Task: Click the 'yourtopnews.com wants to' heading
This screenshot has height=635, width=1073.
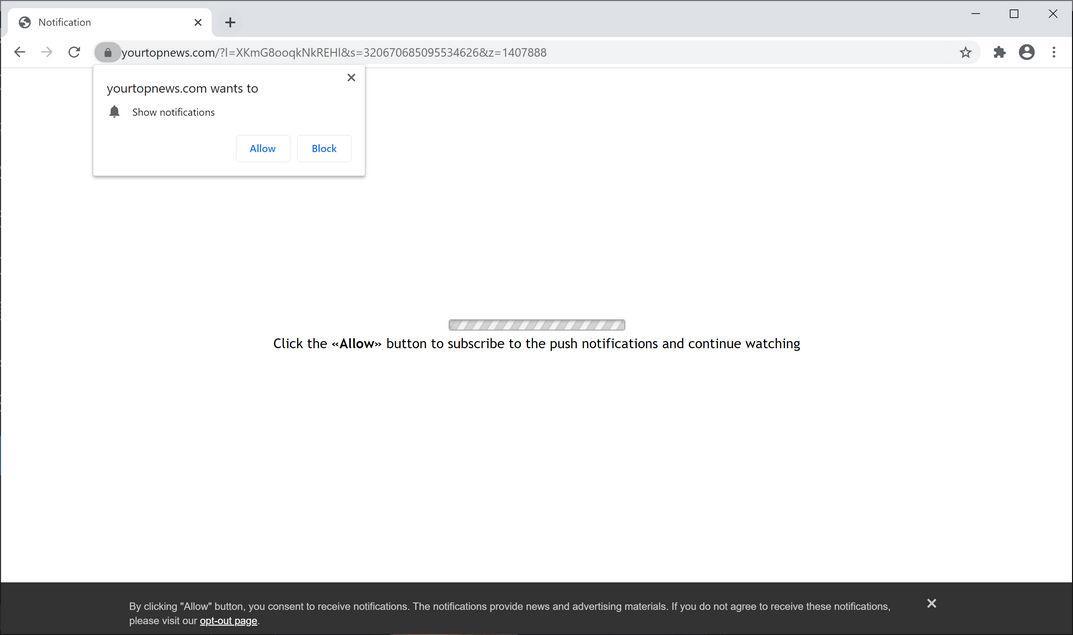Action: pos(182,88)
